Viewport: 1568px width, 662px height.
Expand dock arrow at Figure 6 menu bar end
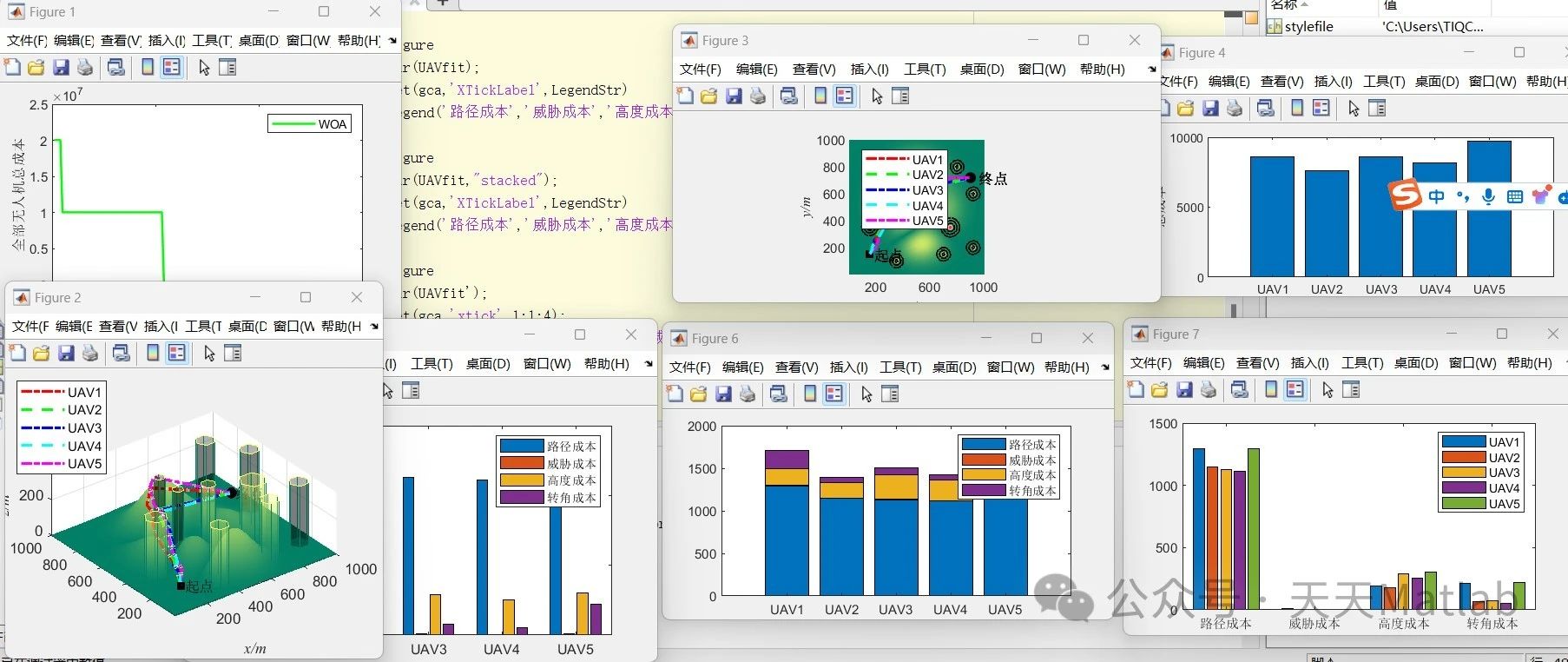pos(1105,367)
